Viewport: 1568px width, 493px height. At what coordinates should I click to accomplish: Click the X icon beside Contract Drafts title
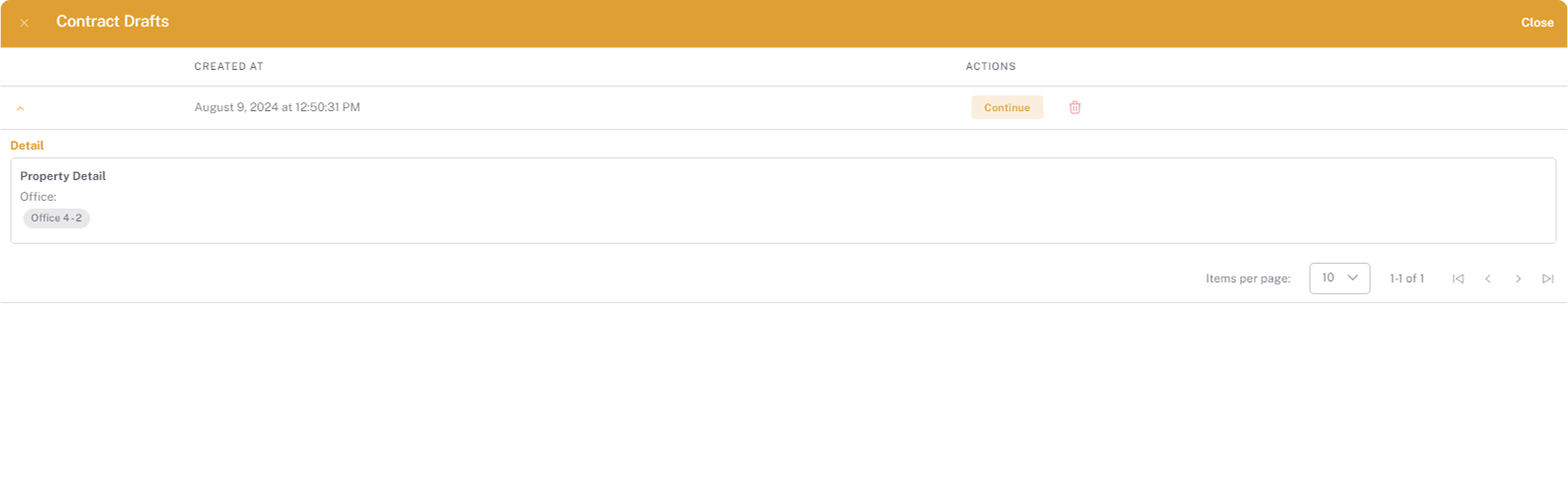[x=25, y=23]
